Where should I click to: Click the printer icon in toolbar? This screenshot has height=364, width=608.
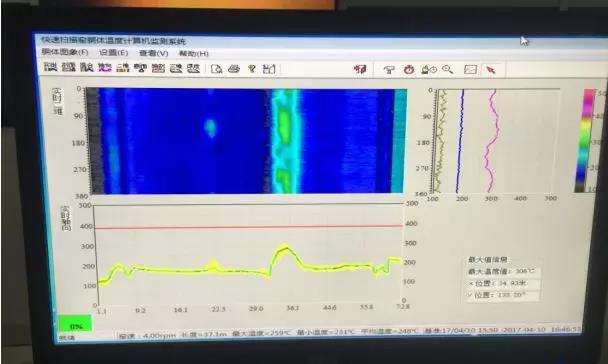234,69
